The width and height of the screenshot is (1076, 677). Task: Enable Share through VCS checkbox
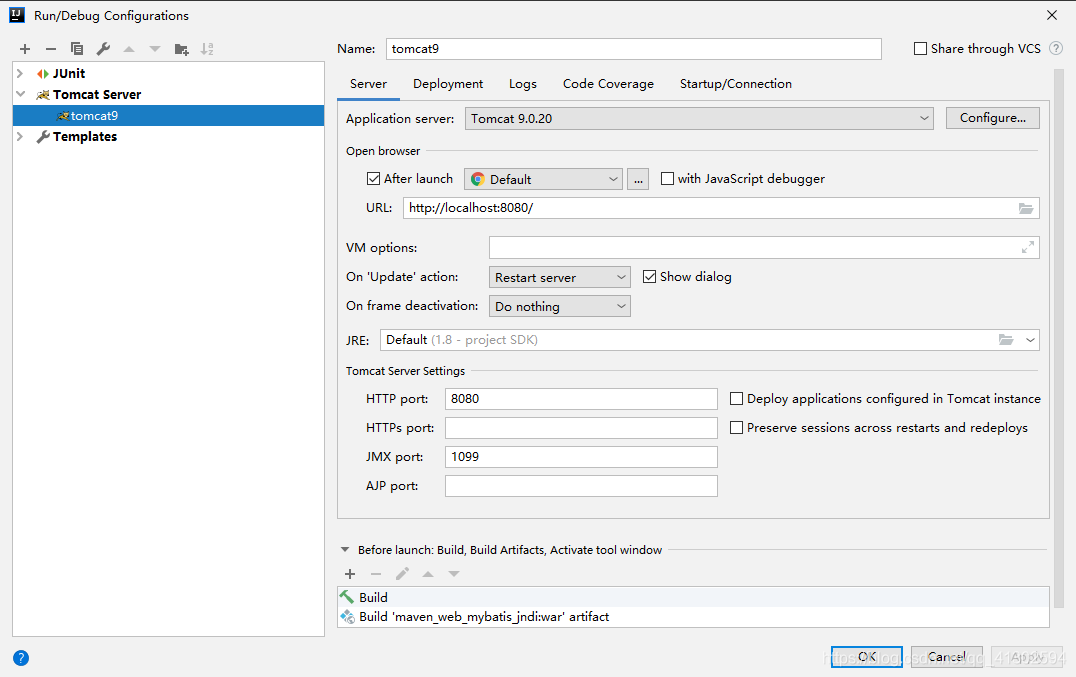(x=920, y=49)
